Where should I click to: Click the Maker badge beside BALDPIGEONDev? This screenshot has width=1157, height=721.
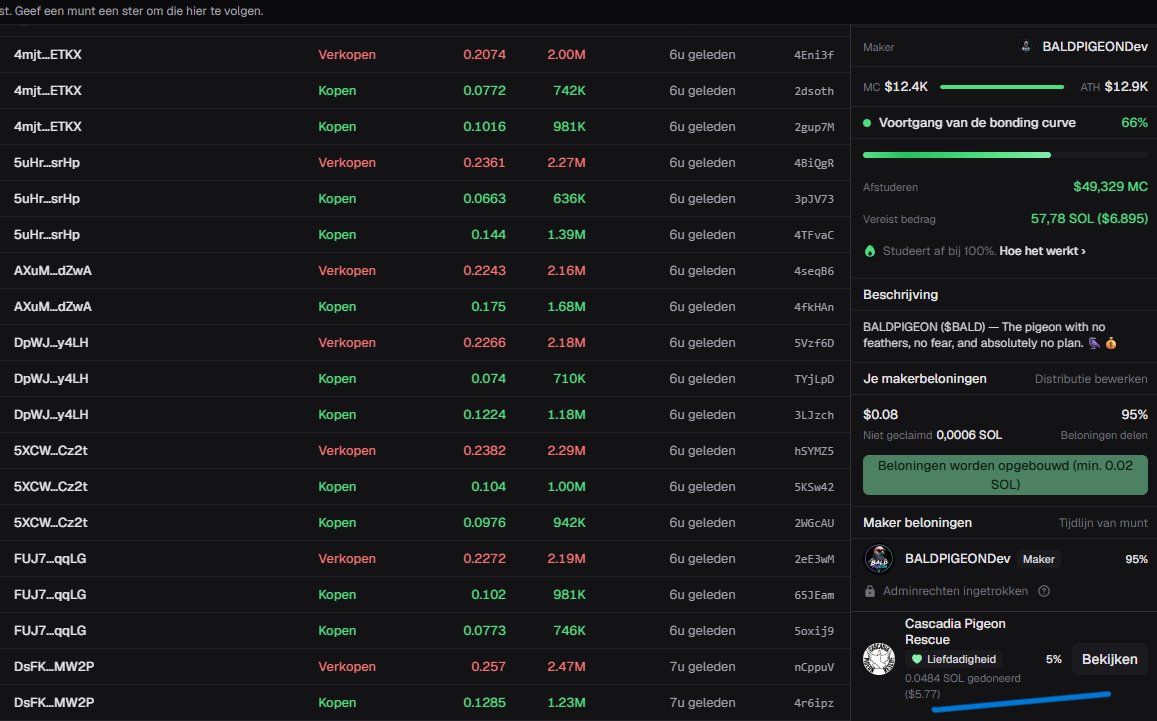pos(1038,559)
